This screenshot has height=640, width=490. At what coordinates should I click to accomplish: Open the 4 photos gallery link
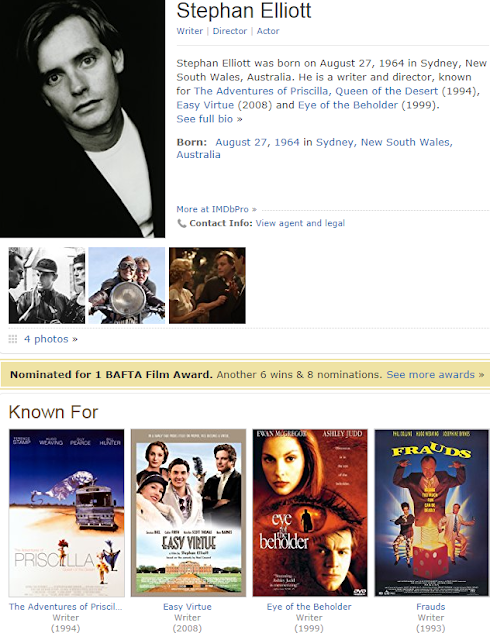(51, 339)
